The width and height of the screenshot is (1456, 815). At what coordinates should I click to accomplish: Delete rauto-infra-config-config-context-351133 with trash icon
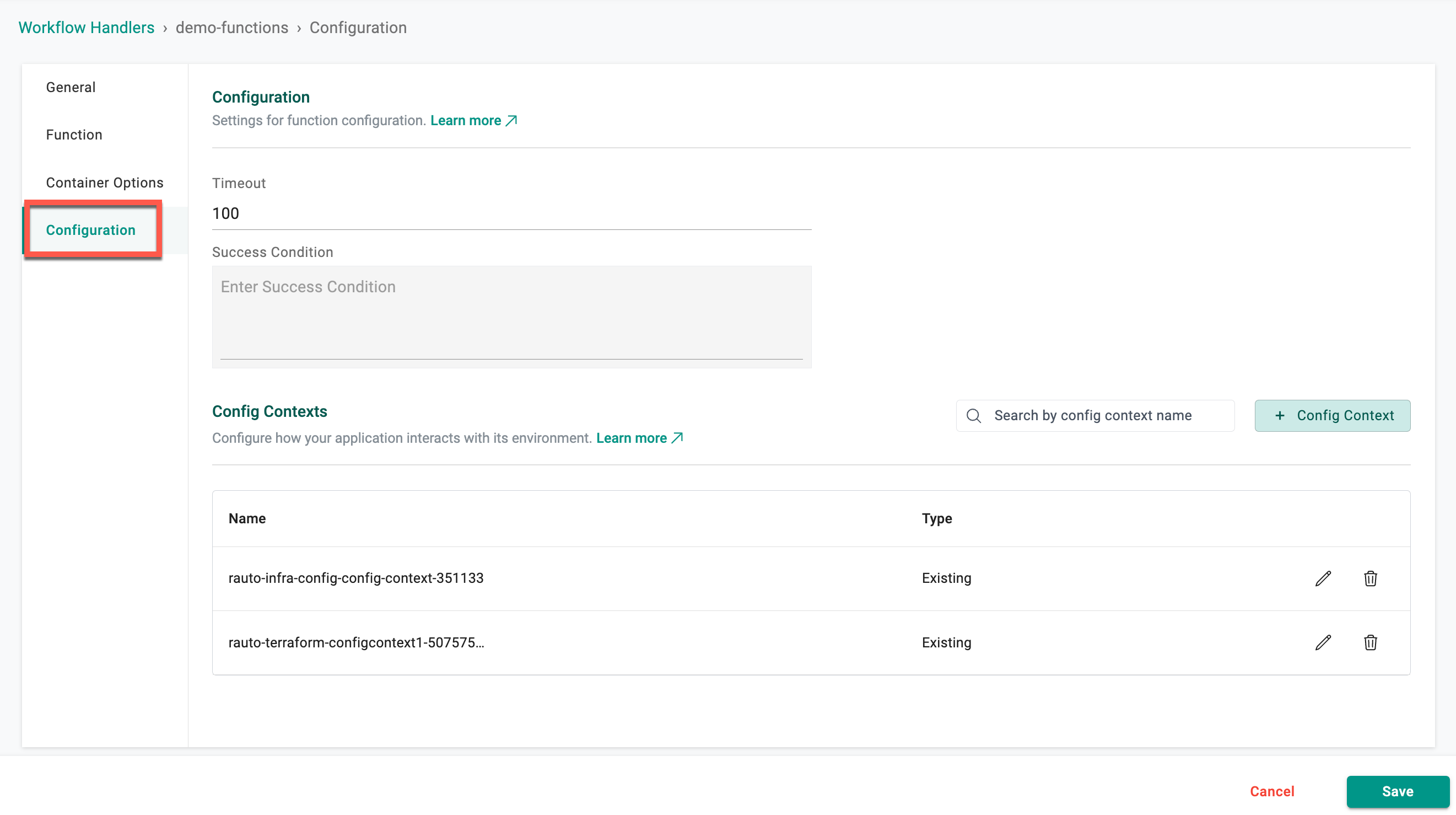click(1370, 578)
